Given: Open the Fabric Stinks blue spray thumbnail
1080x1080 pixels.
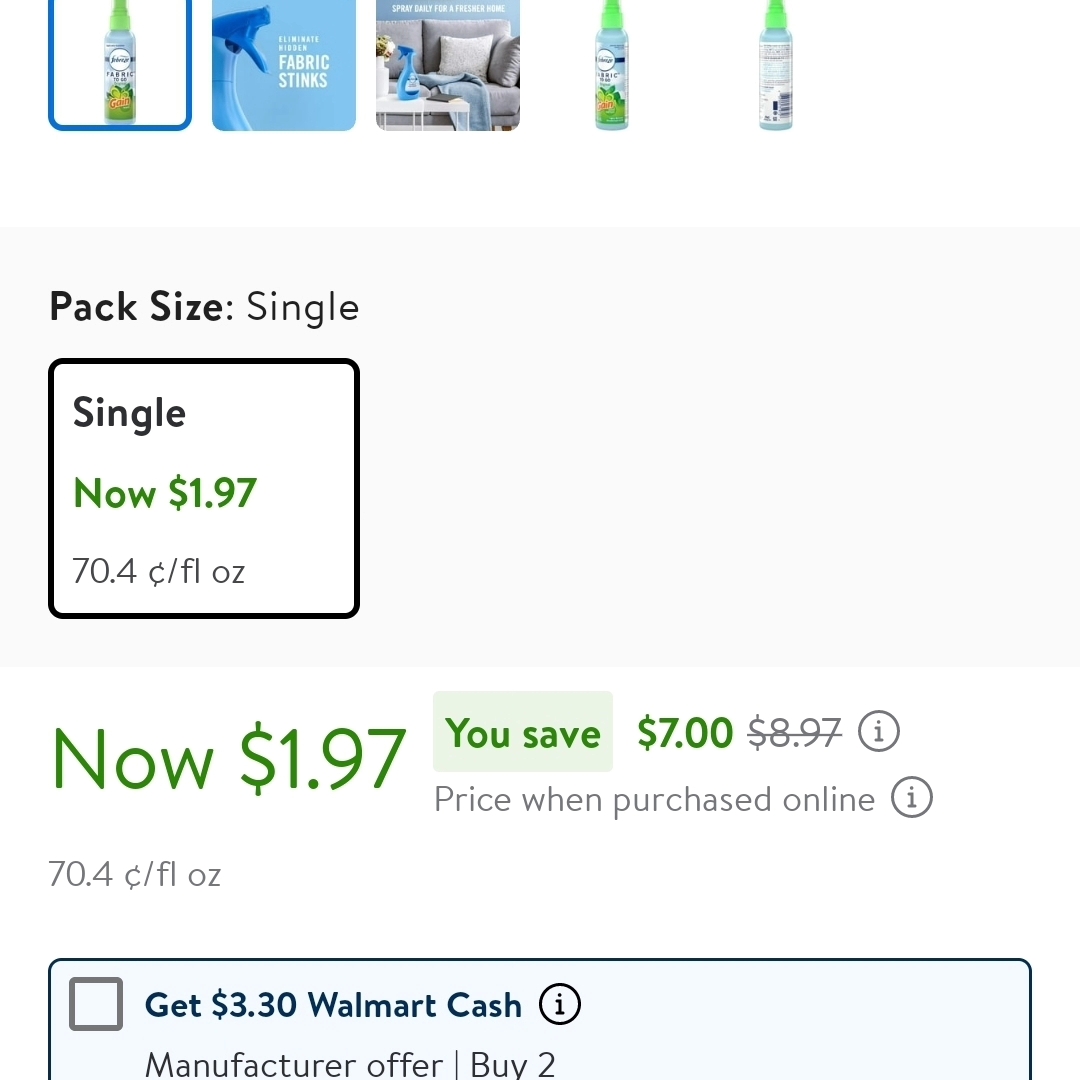Looking at the screenshot, I should (284, 64).
